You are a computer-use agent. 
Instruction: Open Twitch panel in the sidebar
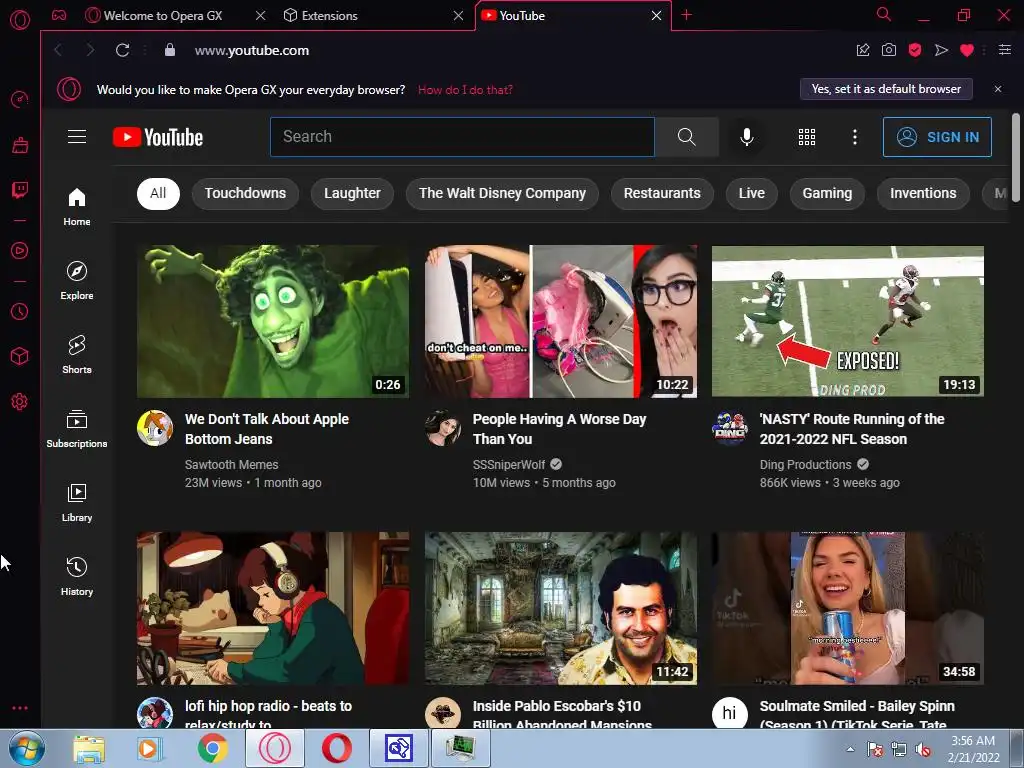coord(20,190)
